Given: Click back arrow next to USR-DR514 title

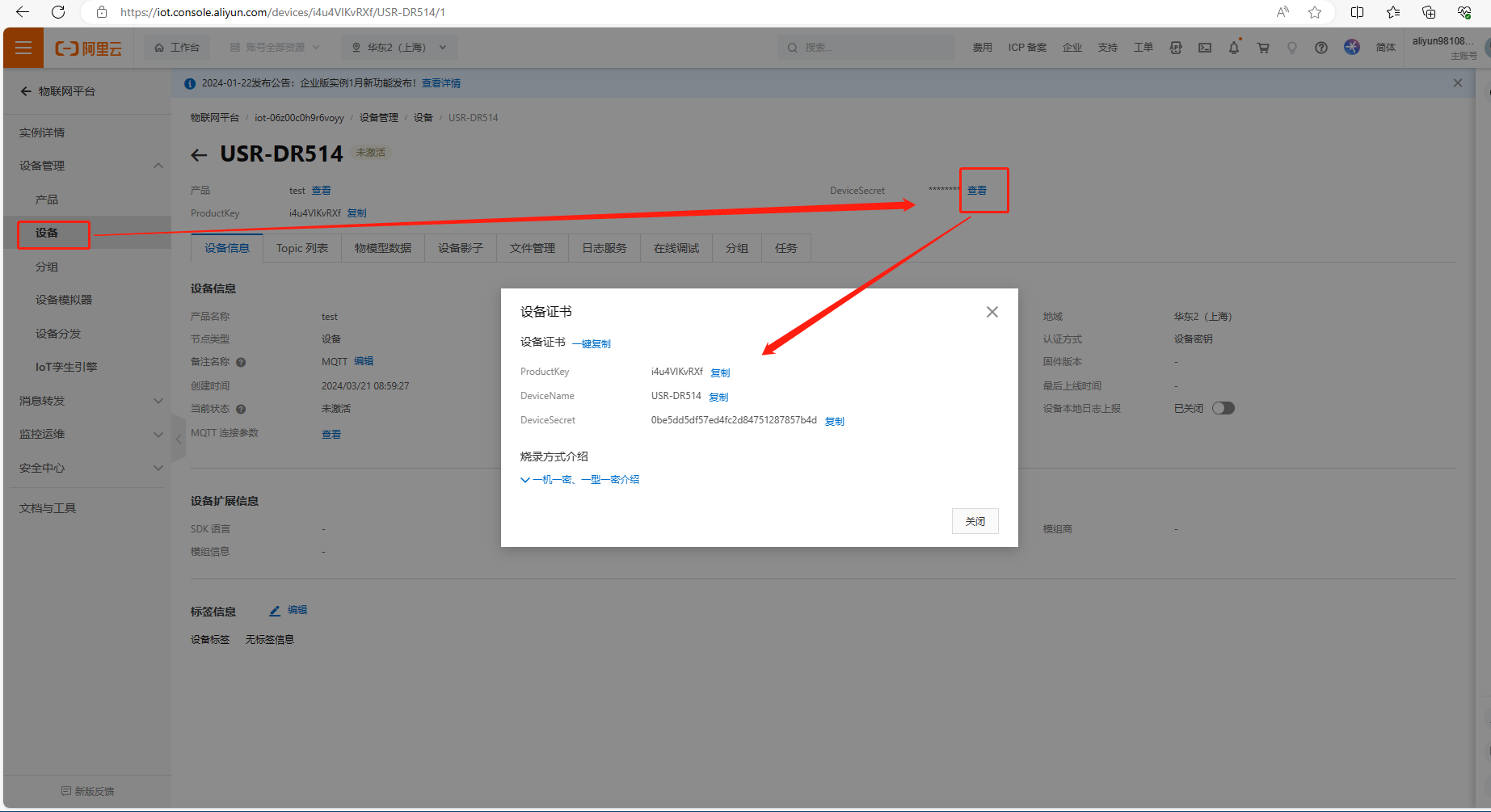Looking at the screenshot, I should [199, 154].
